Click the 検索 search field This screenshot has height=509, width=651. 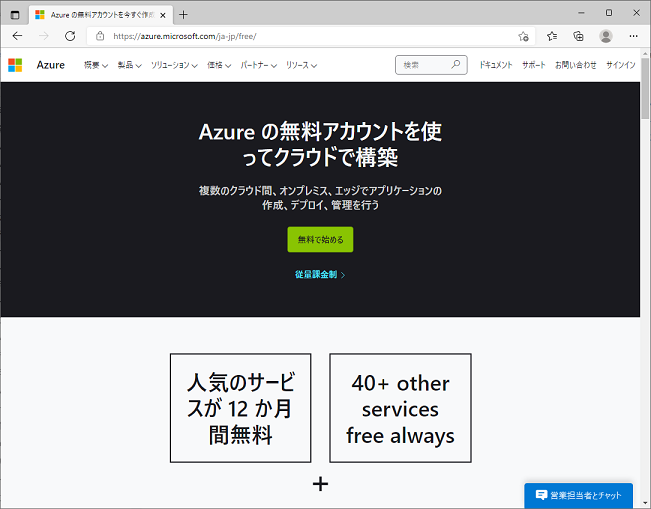[431, 65]
